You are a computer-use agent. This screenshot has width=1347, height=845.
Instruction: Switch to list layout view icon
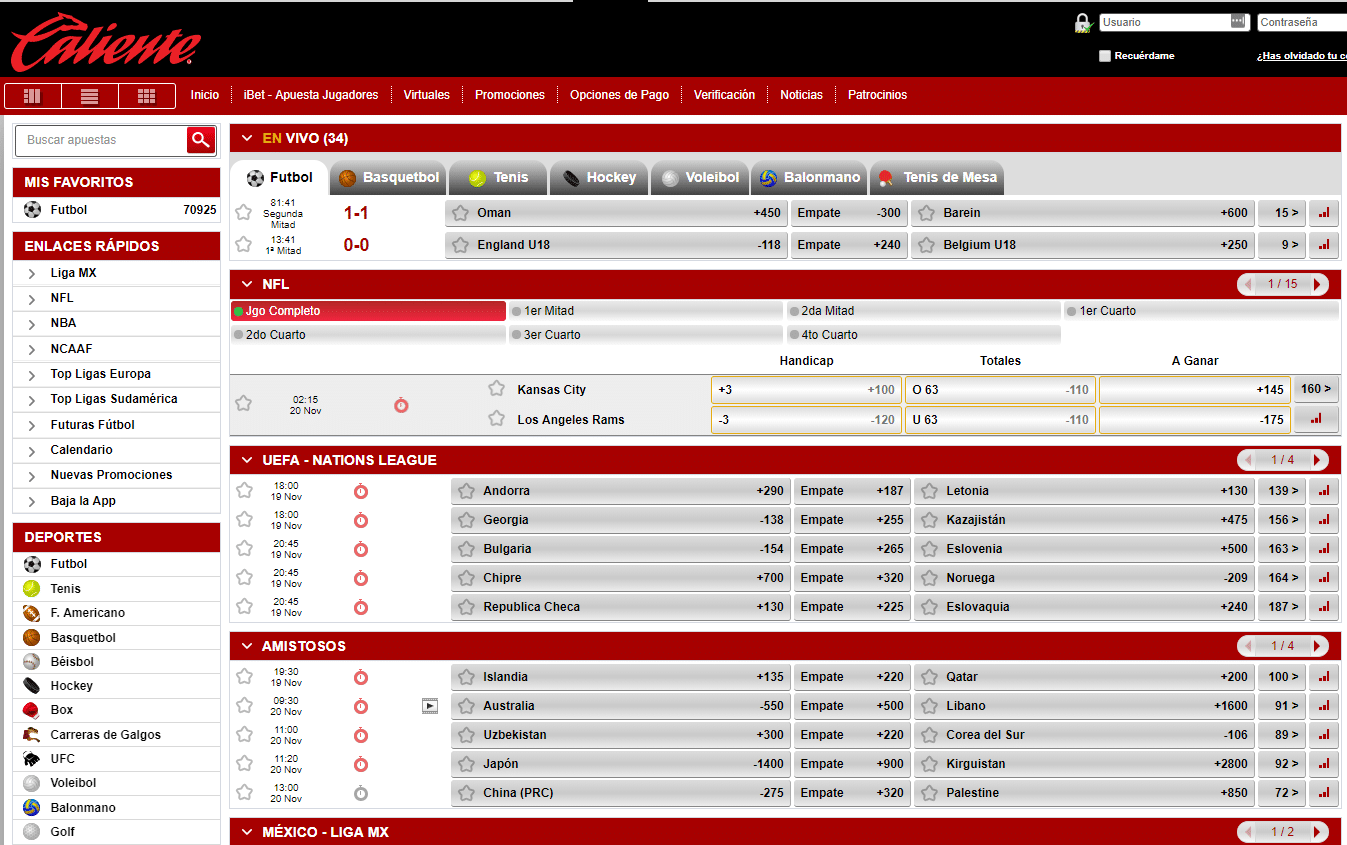click(90, 96)
